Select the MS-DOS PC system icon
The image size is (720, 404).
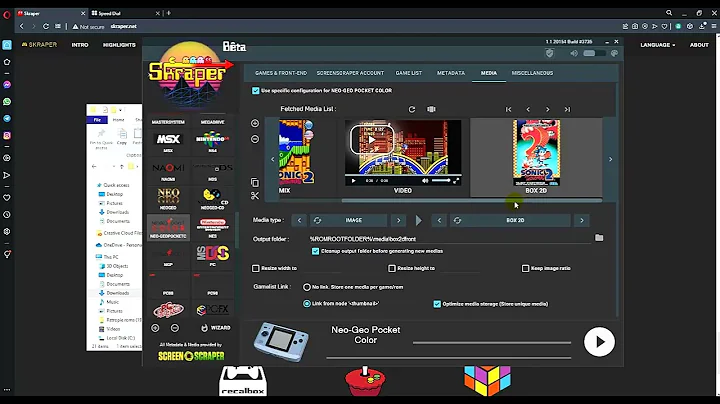[x=213, y=256]
